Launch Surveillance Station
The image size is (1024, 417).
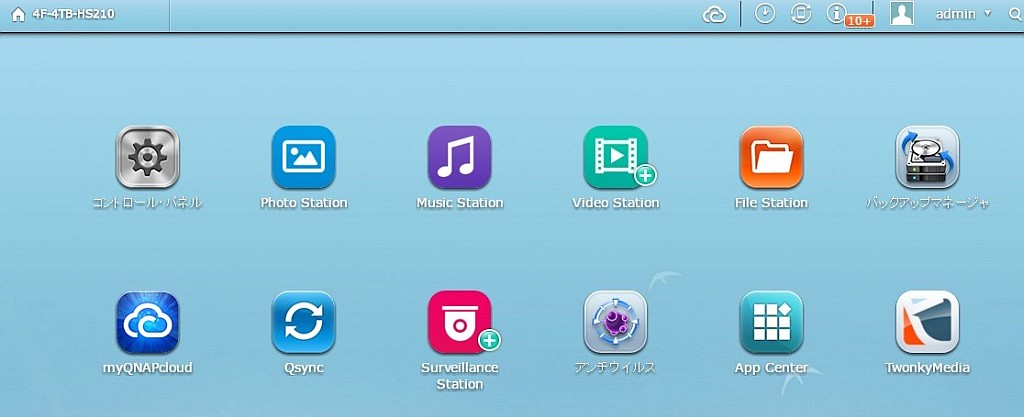[460, 322]
